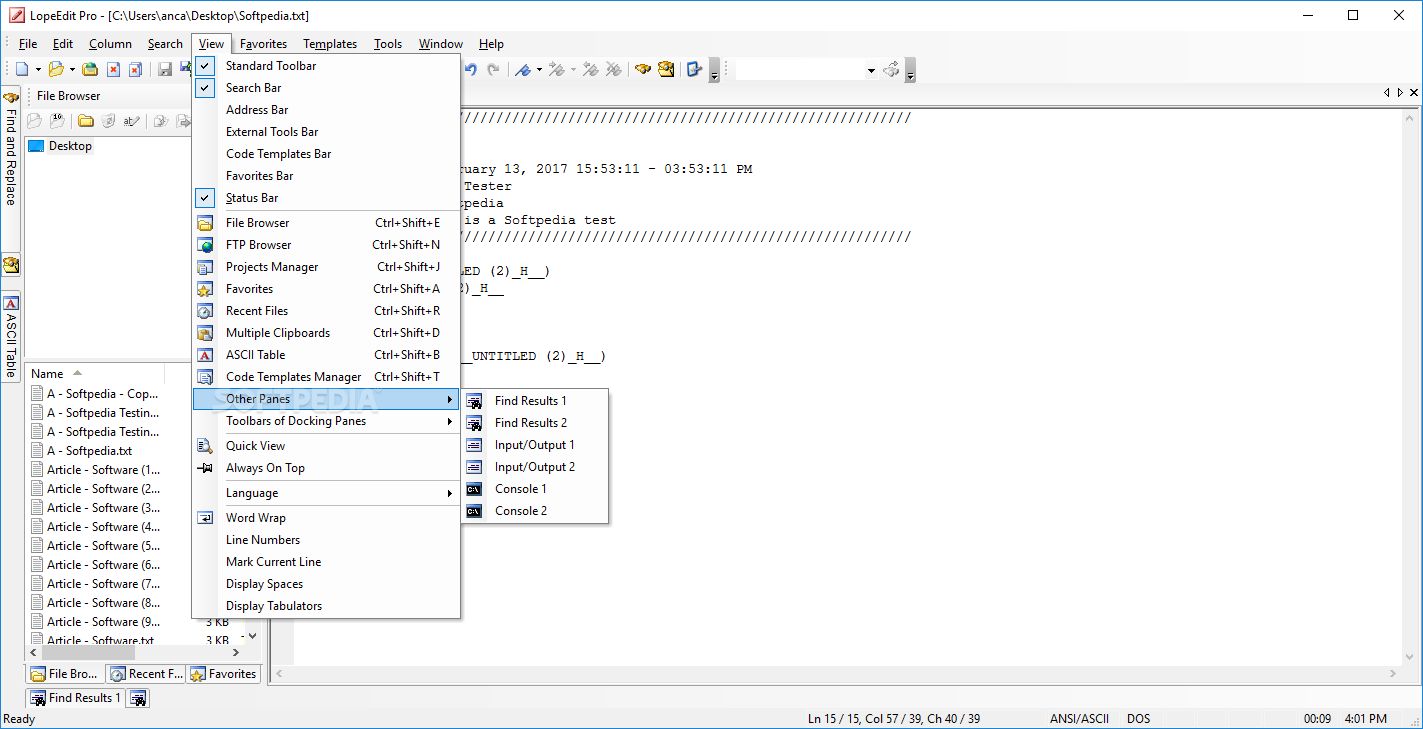Open the Column menu
The height and width of the screenshot is (729, 1423).
(110, 44)
